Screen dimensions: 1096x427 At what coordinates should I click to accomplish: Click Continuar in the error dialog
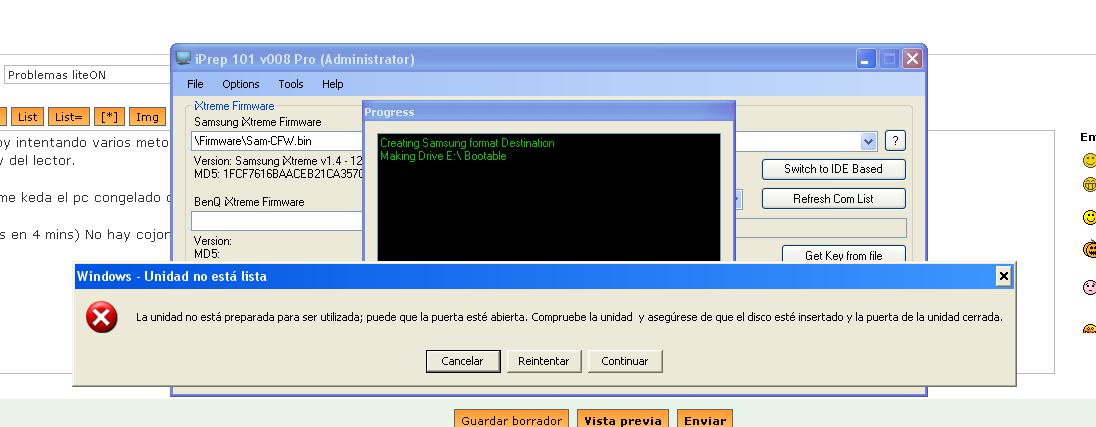[x=625, y=361]
